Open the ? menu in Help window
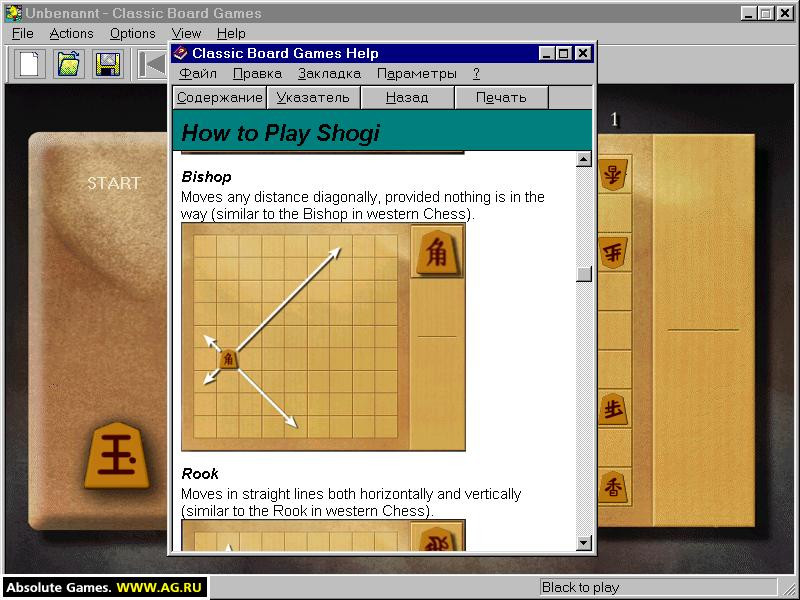This screenshot has height=600, width=800. (476, 73)
